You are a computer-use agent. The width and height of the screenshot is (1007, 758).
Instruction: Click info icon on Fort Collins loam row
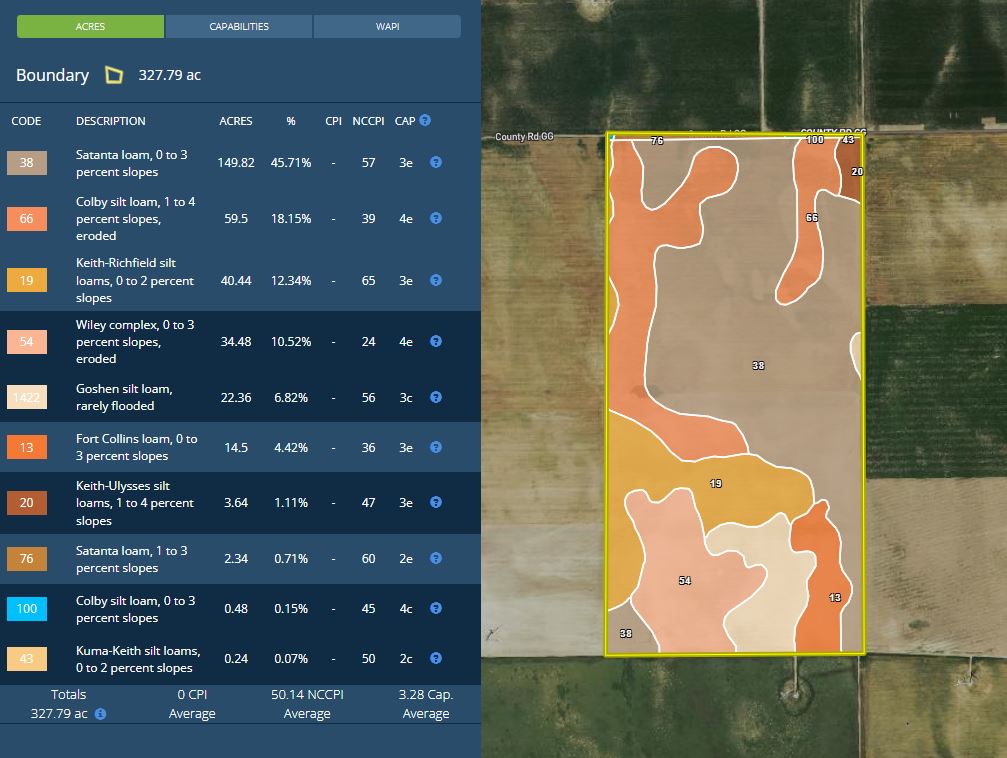[436, 448]
